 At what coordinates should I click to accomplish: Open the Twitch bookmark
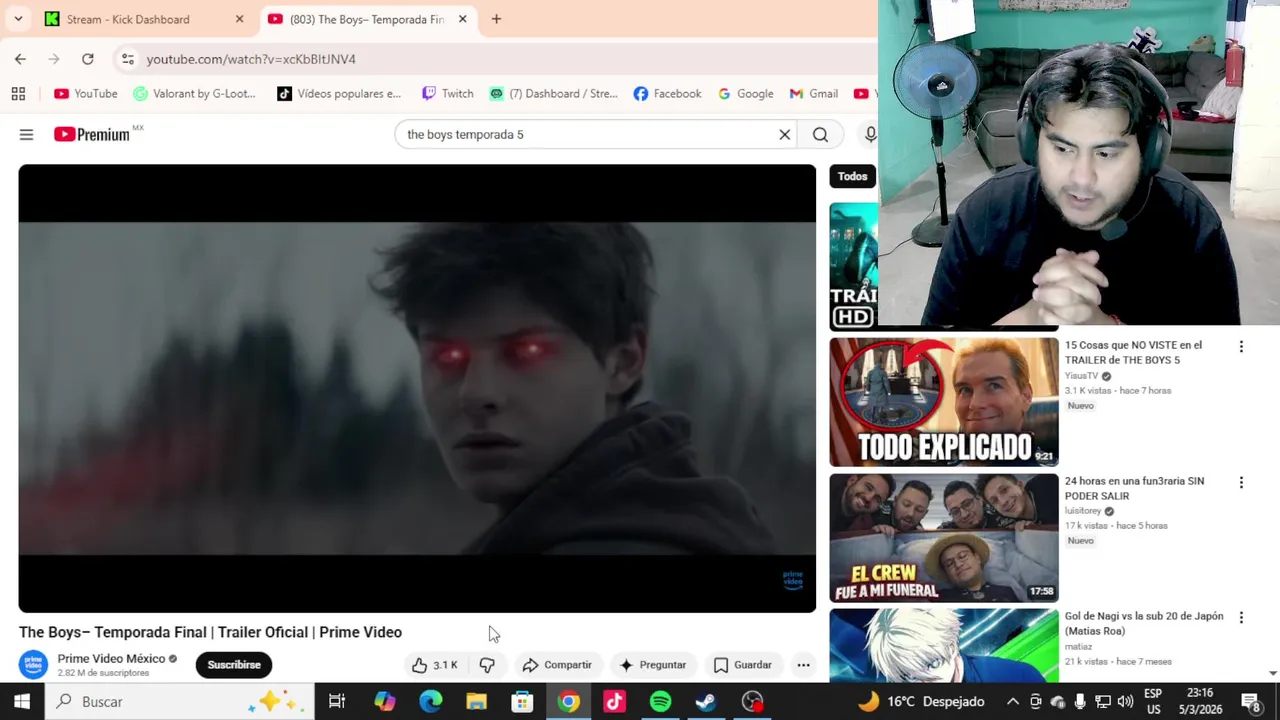click(x=447, y=93)
